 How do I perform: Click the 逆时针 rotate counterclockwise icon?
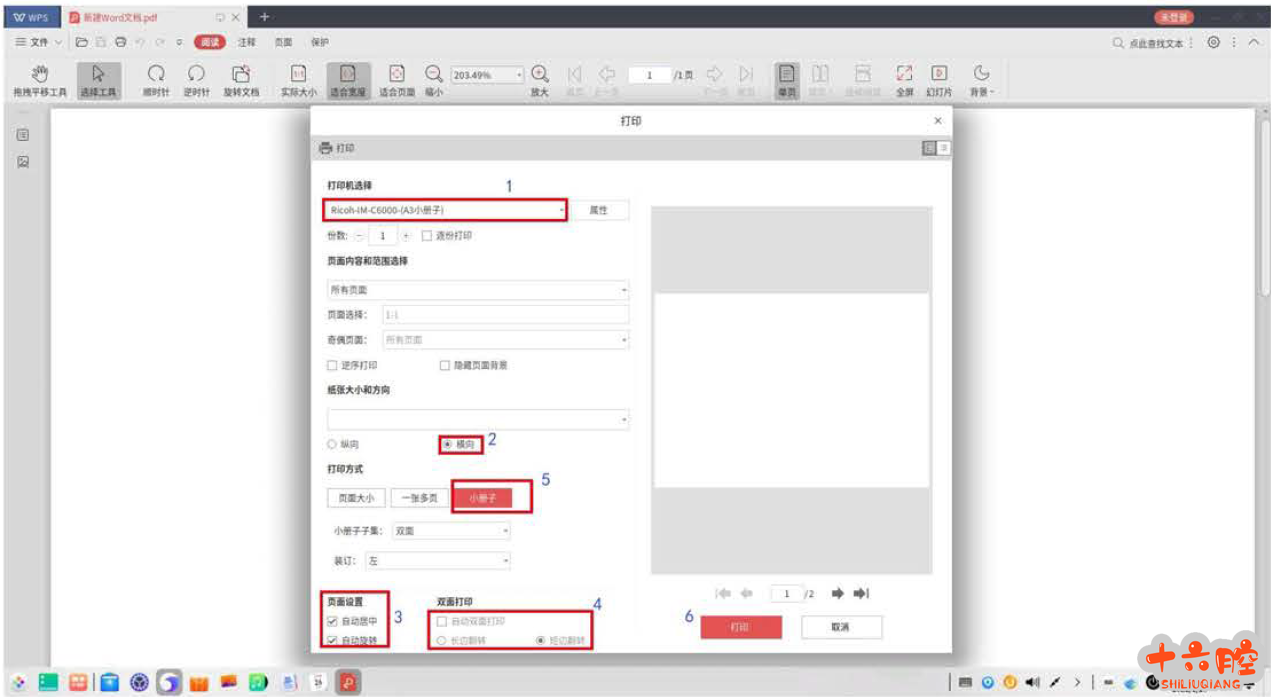(x=196, y=79)
